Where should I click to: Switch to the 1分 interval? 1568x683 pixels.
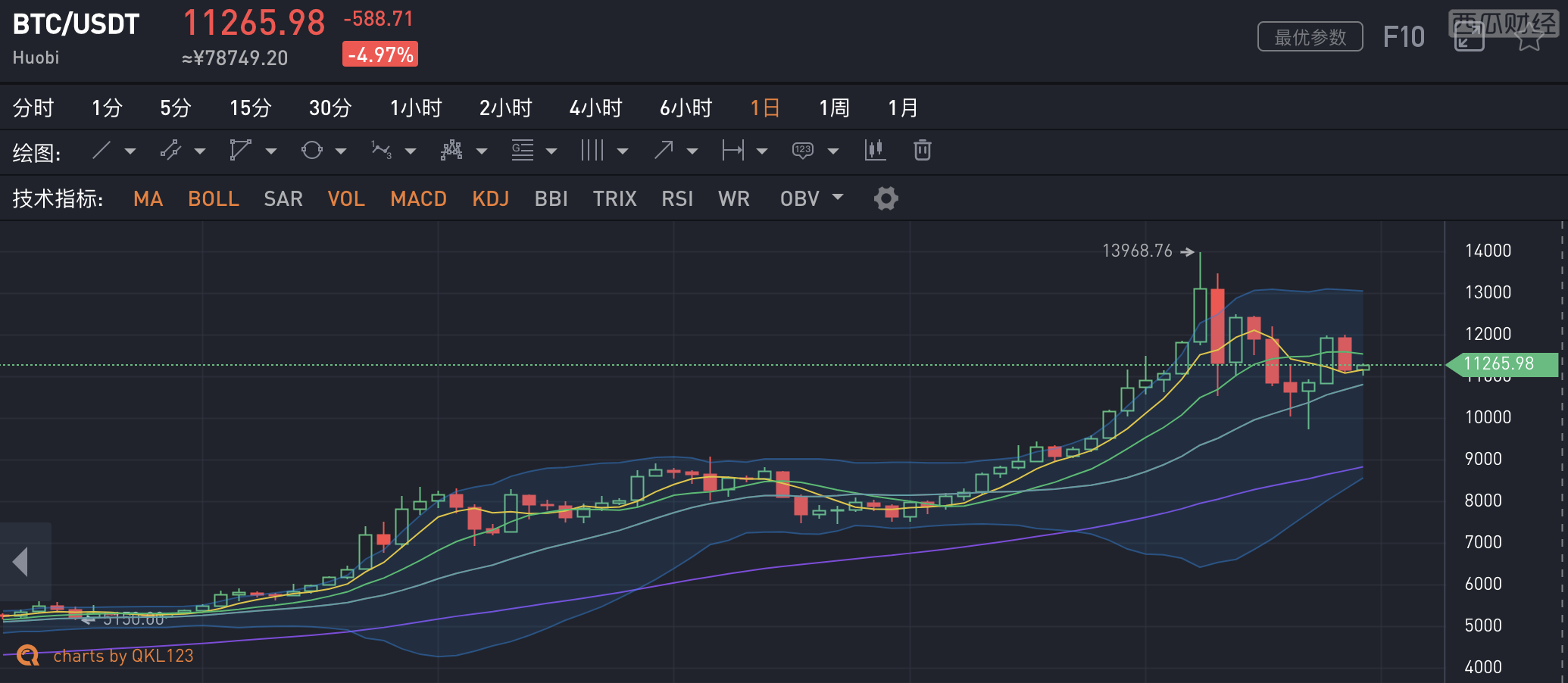pyautogui.click(x=107, y=108)
